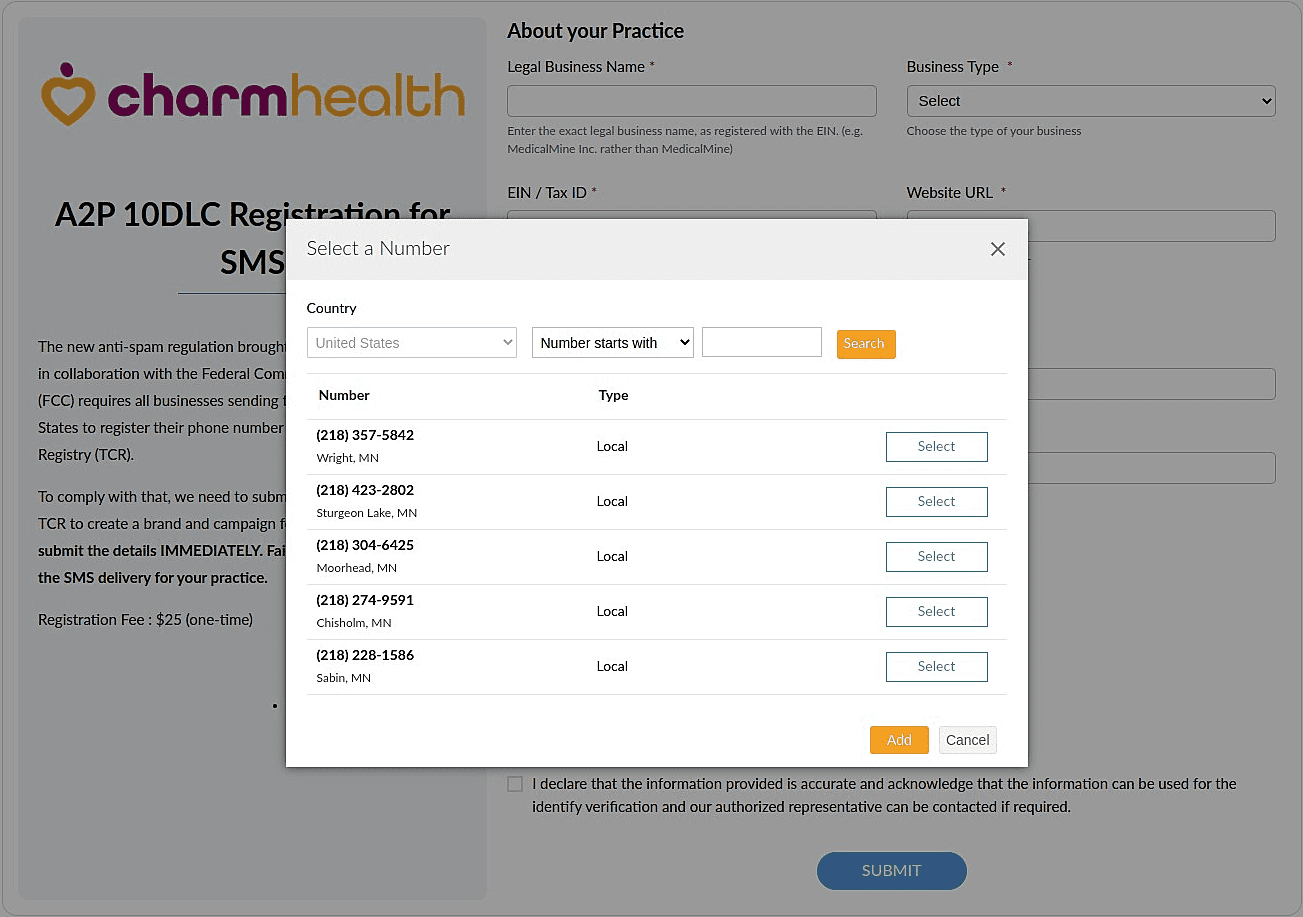This screenshot has width=1303, height=917.
Task: Click the SUBMIT button
Action: click(x=891, y=870)
